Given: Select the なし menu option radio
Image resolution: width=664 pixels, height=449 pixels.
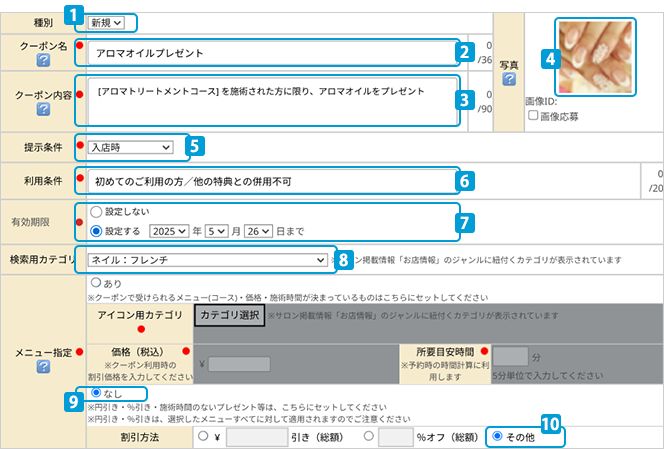Looking at the screenshot, I should pos(96,394).
